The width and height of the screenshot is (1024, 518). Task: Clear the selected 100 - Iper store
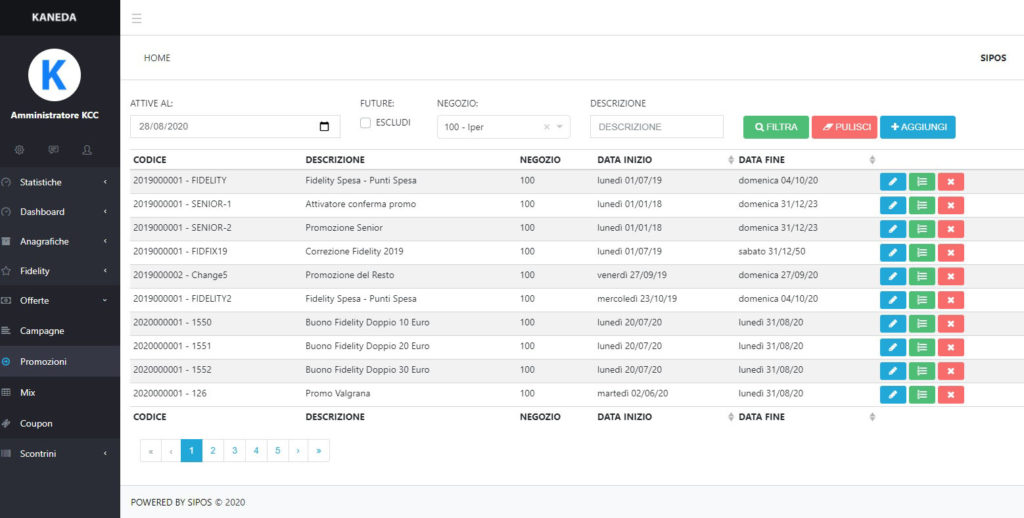tap(546, 127)
